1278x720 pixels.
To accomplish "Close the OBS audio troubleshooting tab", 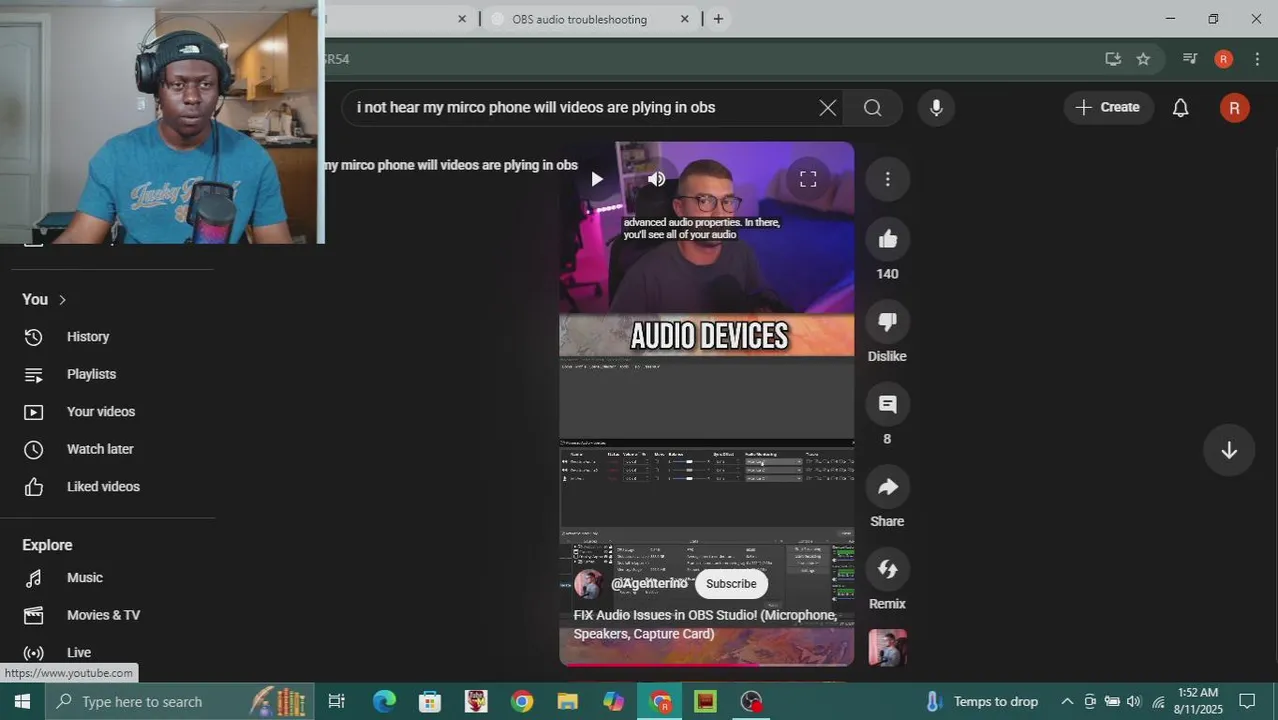I will click(x=685, y=19).
